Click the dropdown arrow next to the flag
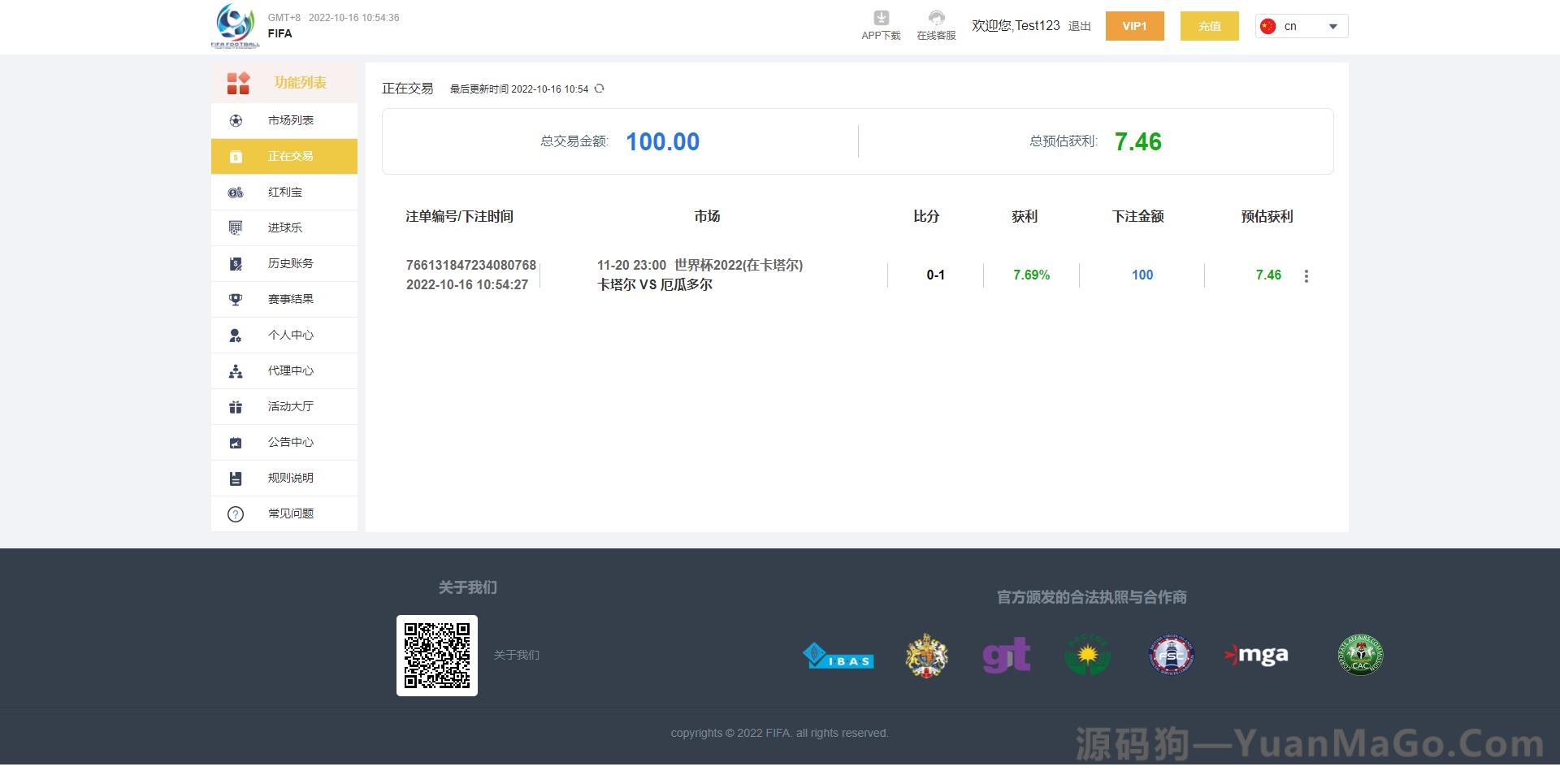 point(1332,26)
